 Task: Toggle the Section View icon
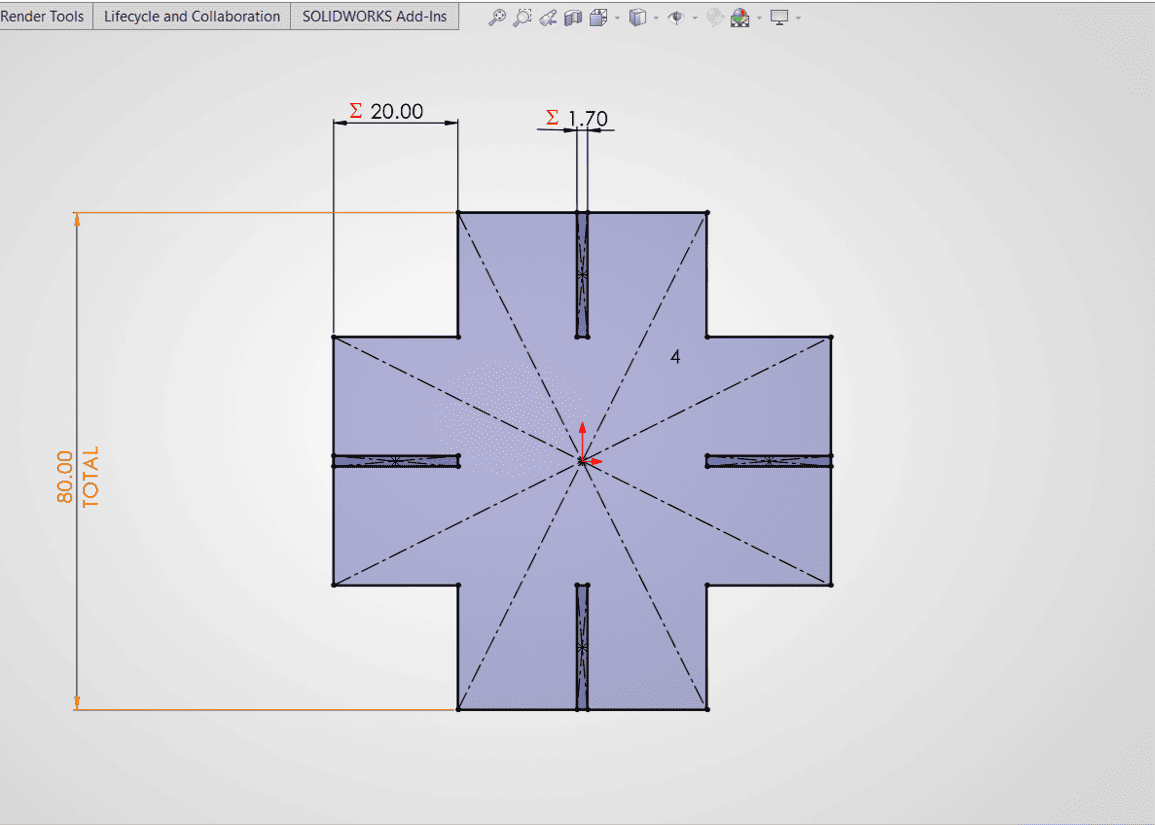point(573,17)
